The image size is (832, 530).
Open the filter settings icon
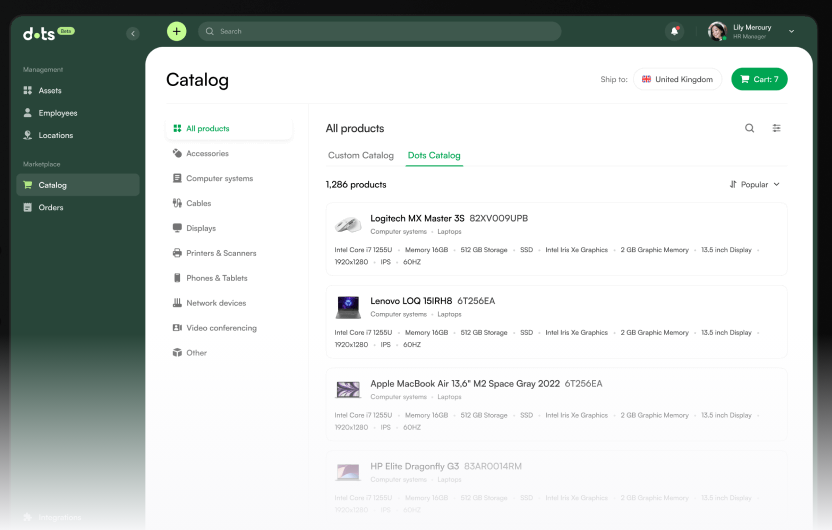click(777, 128)
